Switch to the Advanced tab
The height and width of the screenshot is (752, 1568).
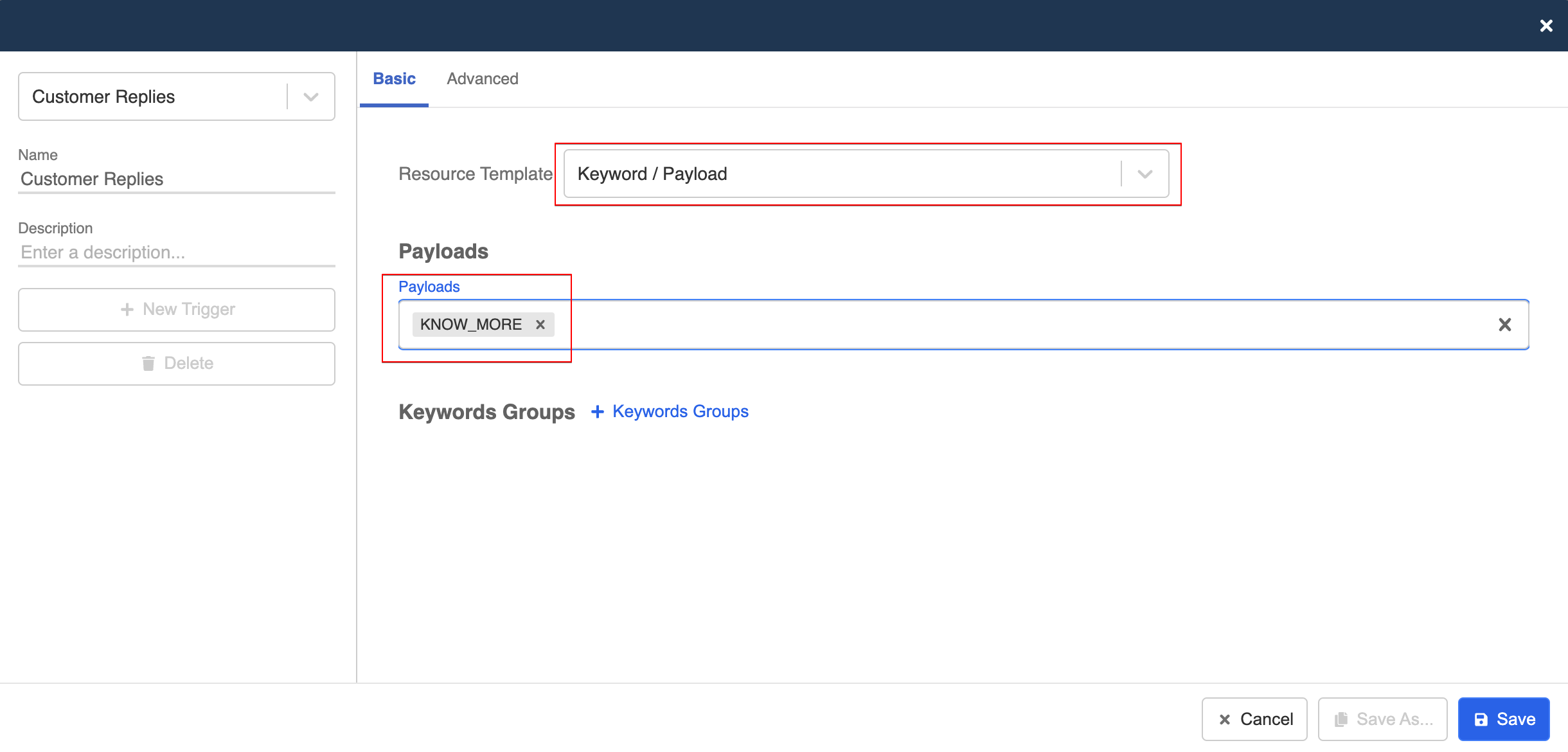[x=483, y=78]
